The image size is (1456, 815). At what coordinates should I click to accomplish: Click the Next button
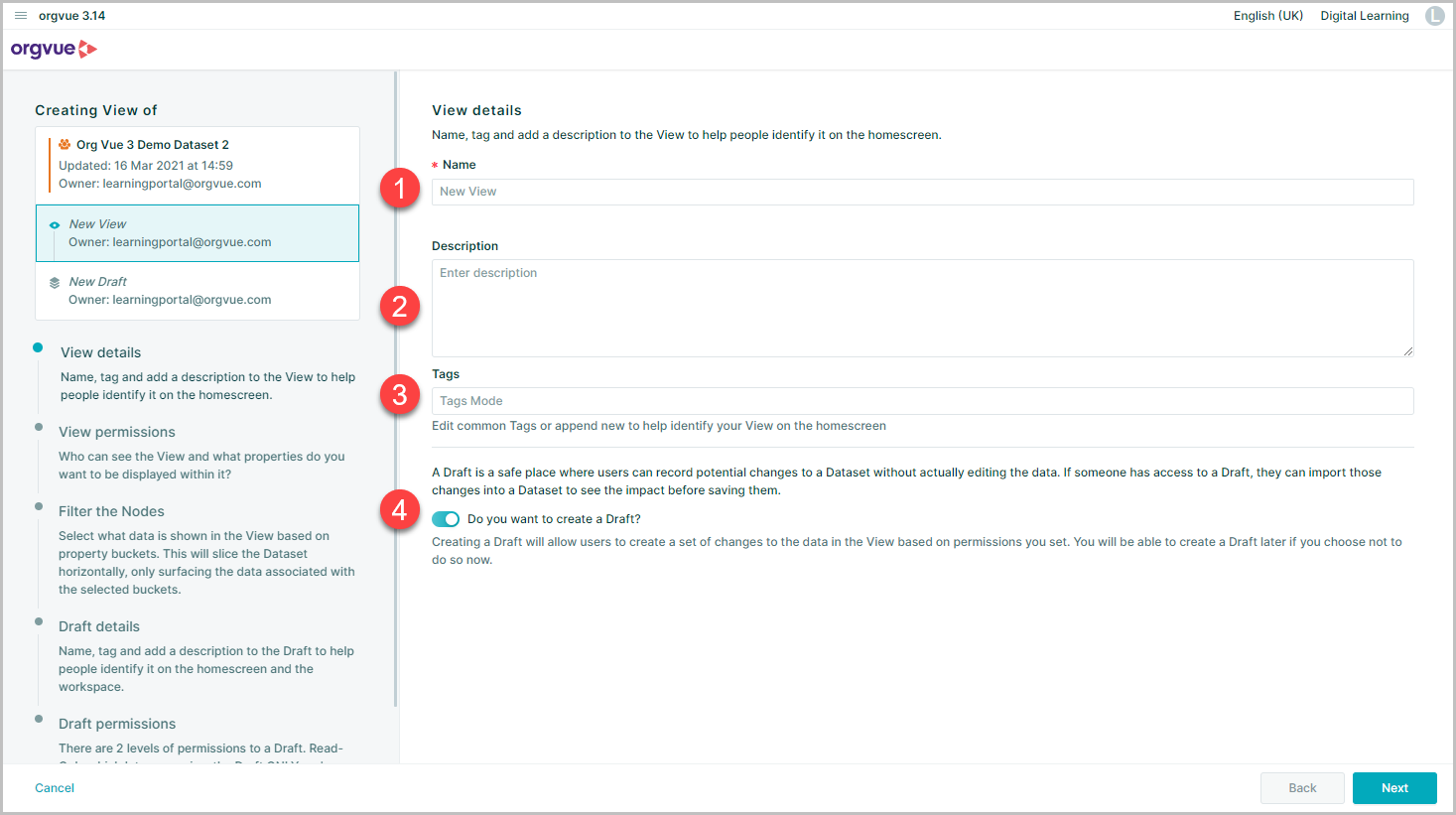pos(1394,788)
